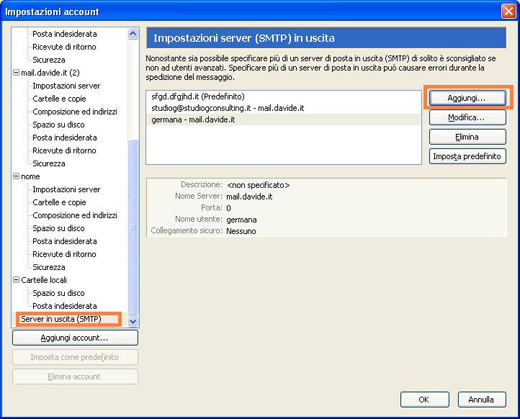520x419 pixels.
Task: Open Cartelle e copie under mail.davide.it
Action: coord(59,99)
